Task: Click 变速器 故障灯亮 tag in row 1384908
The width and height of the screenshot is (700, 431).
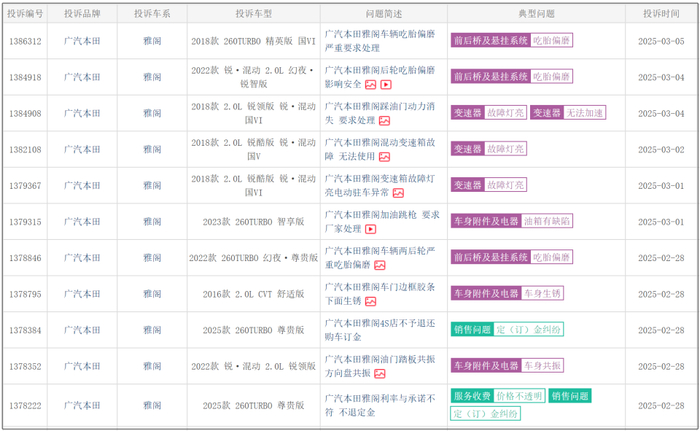Action: click(489, 113)
